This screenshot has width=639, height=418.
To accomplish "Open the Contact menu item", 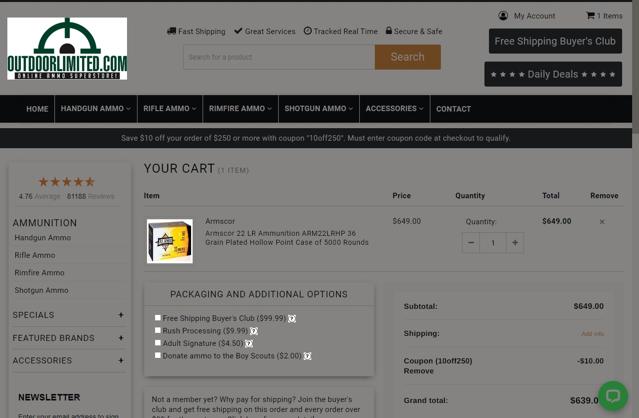I will pos(454,109).
